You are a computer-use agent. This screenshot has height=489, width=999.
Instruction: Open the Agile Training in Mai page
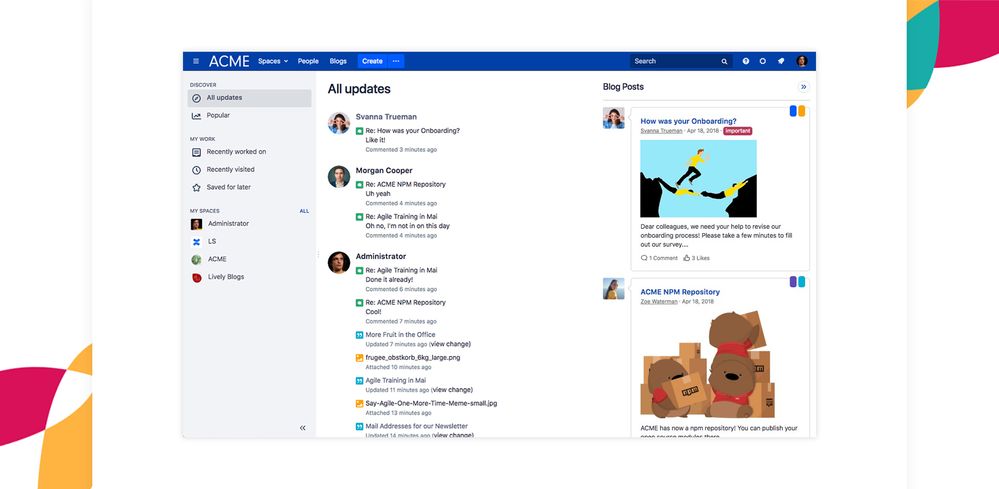[x=396, y=381]
